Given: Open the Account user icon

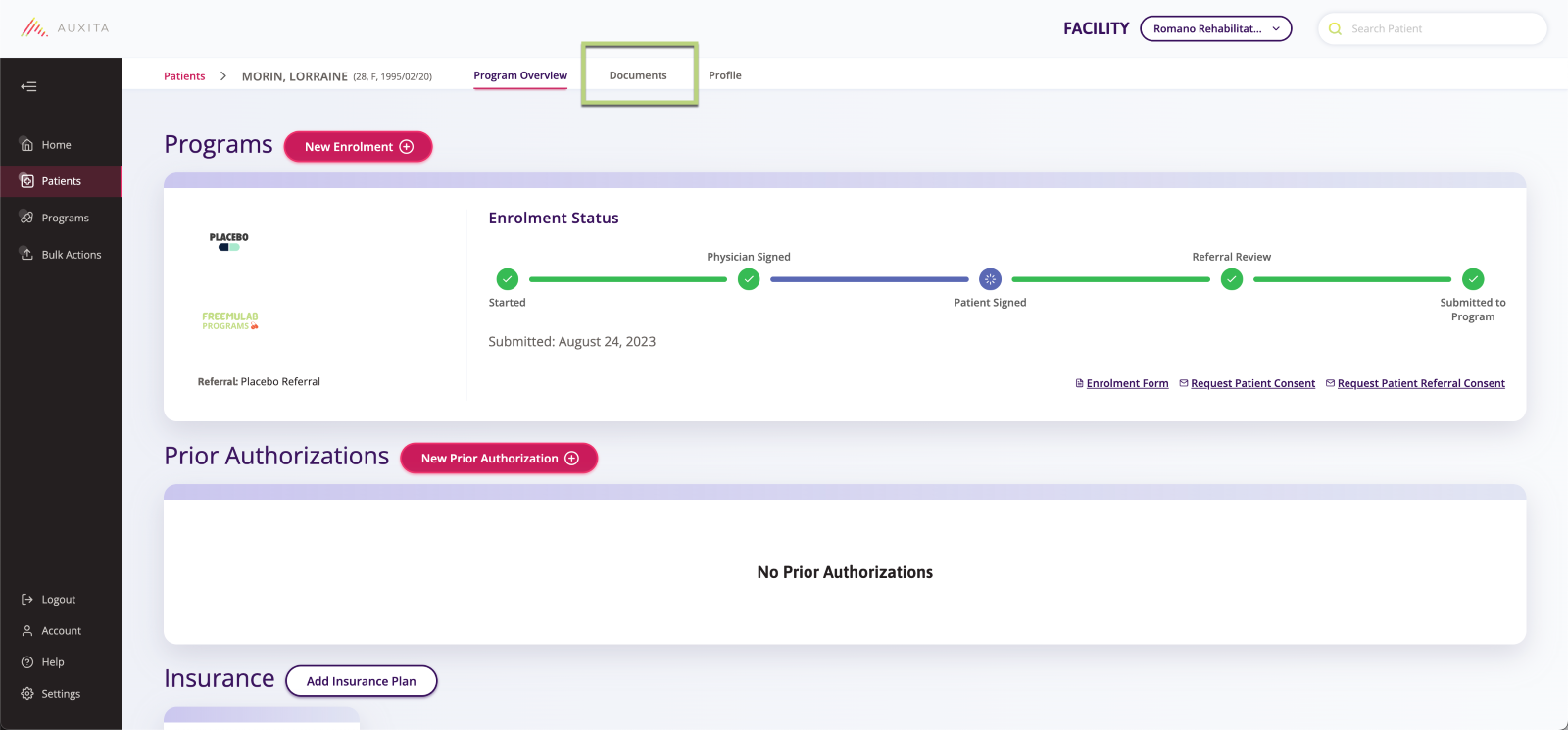Looking at the screenshot, I should coord(27,631).
